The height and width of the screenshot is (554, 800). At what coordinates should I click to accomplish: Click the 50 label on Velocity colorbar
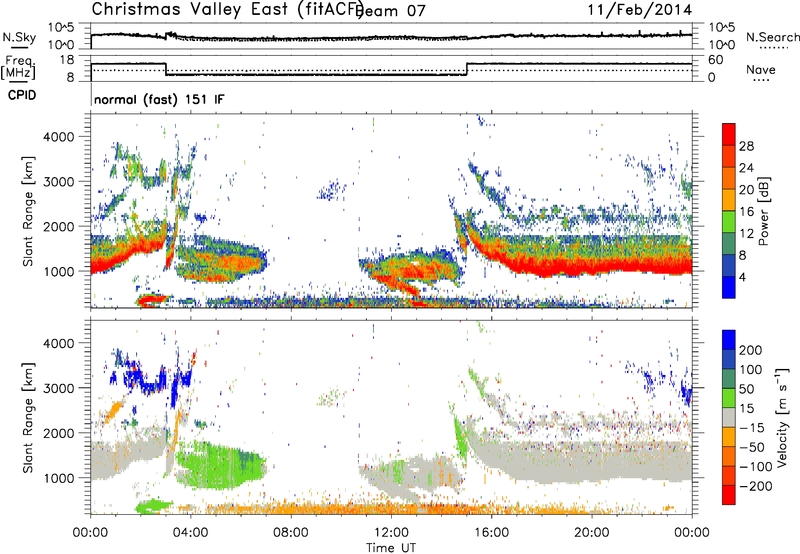coord(746,389)
